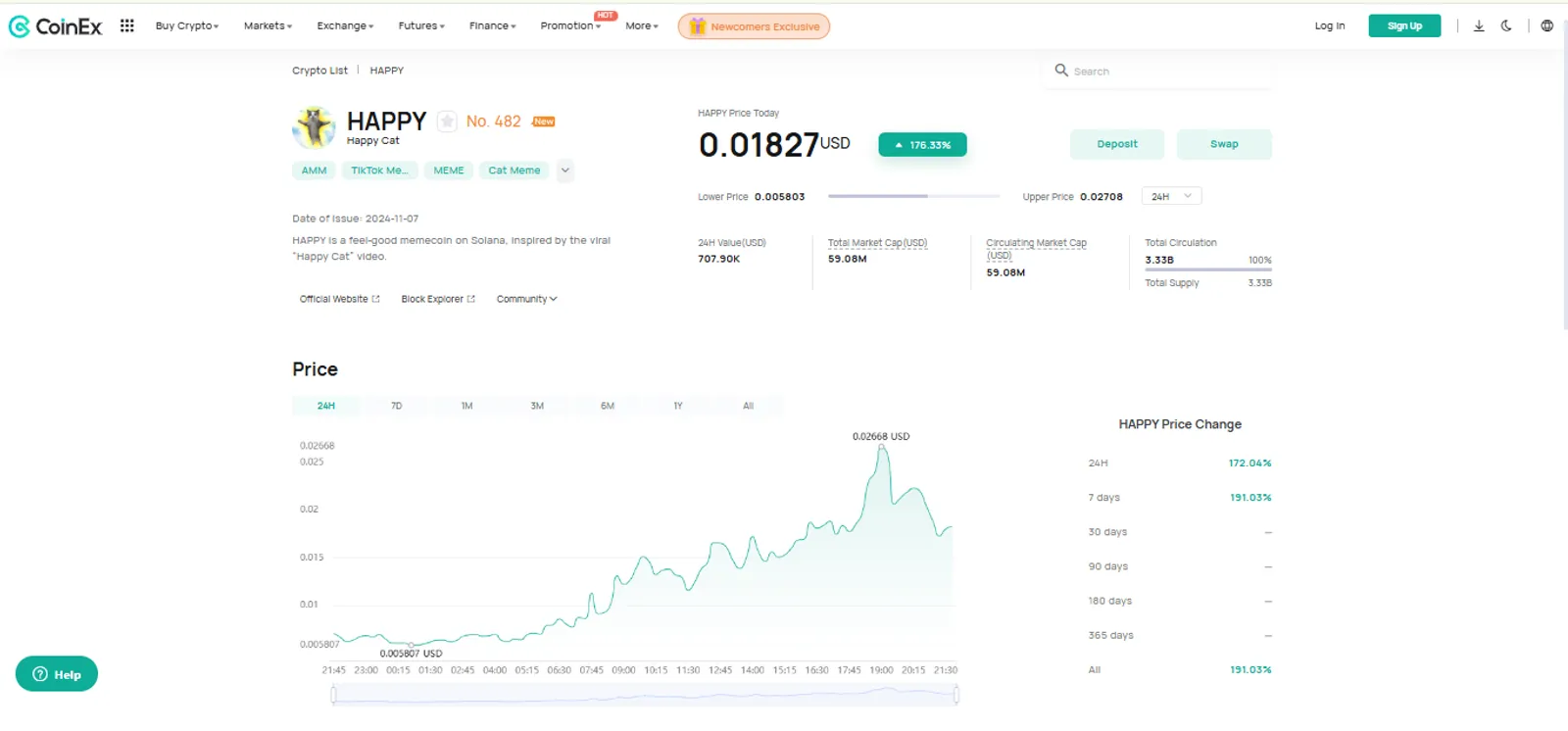Click Total Market Cap(USD) label
Viewport: 1568px width, 731px height.
click(877, 243)
